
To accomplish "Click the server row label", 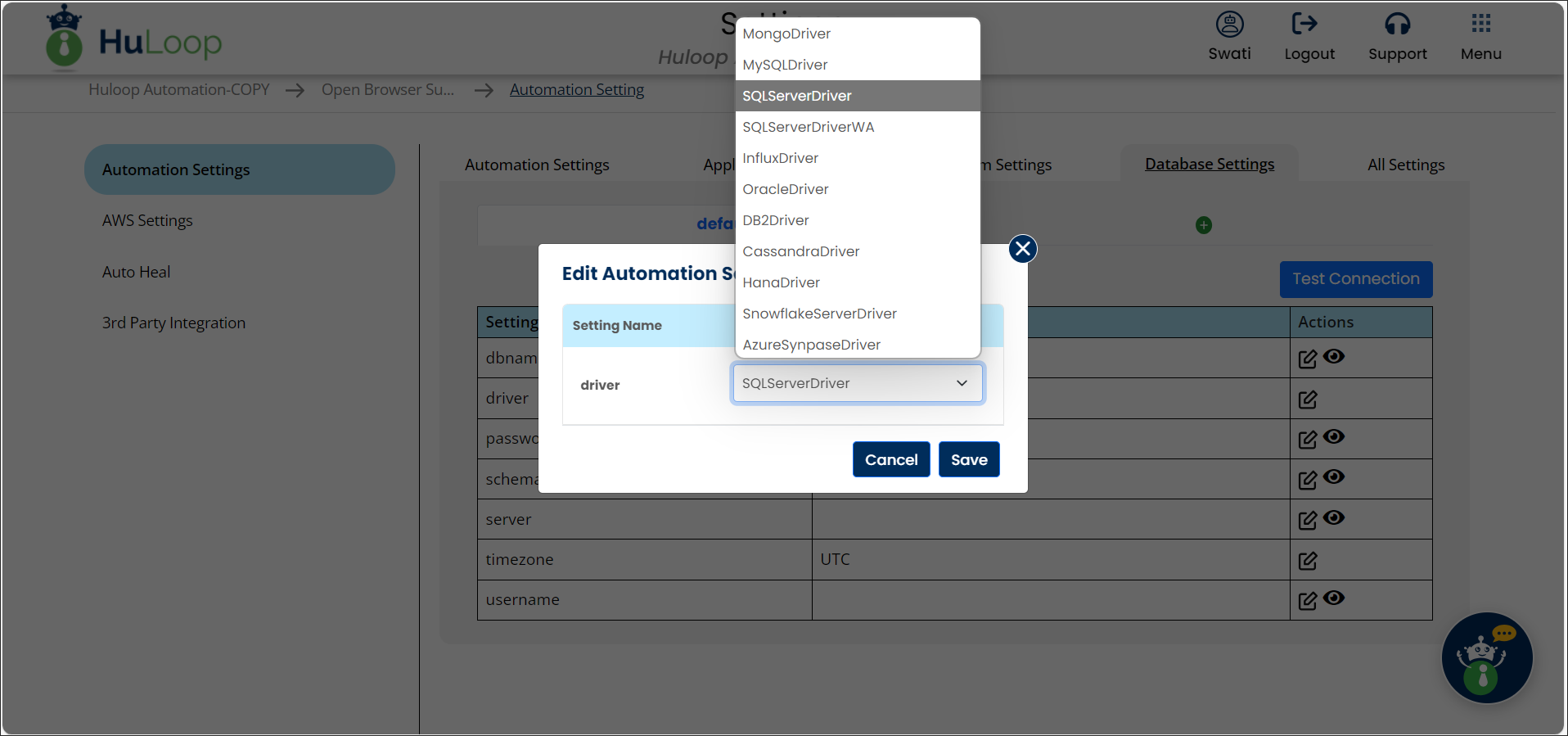I will pyautogui.click(x=508, y=520).
